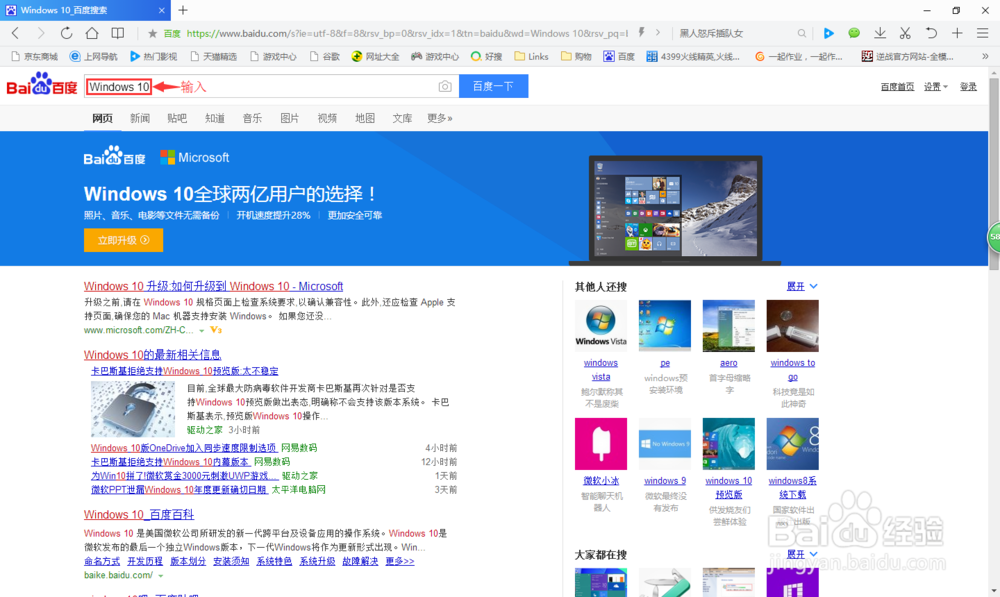Click the lightning speed-mode icon in address bar

point(642,33)
